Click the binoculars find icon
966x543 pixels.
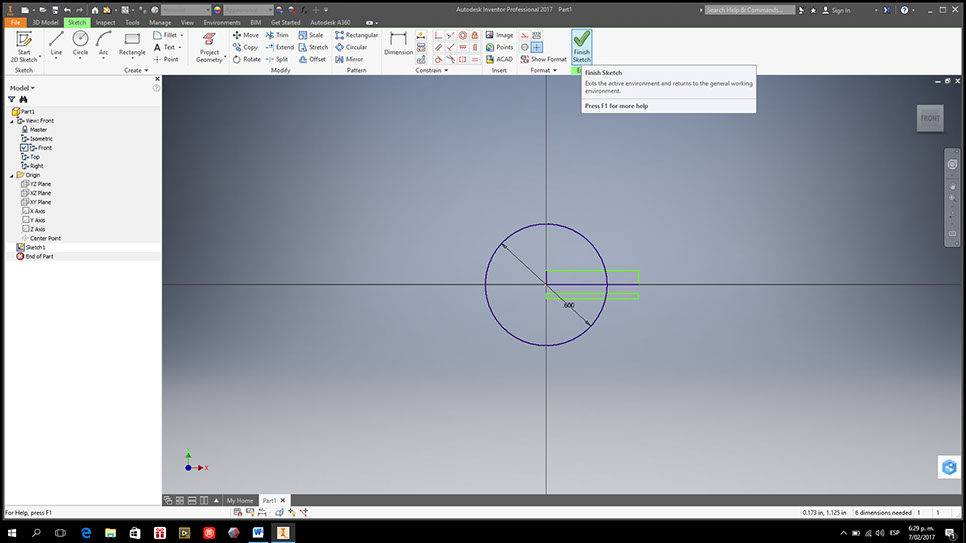point(23,99)
